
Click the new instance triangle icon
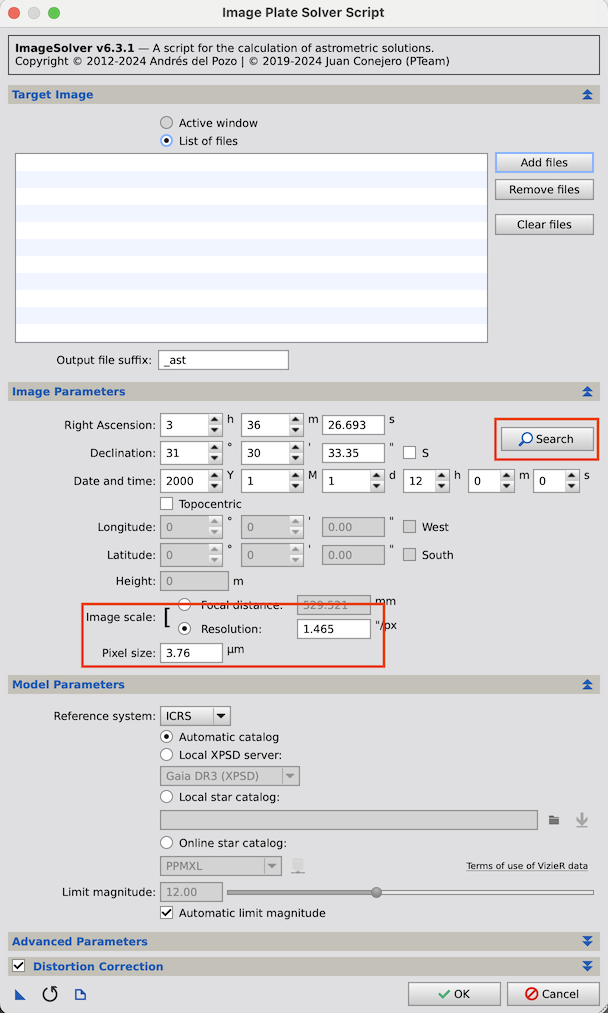(20, 994)
